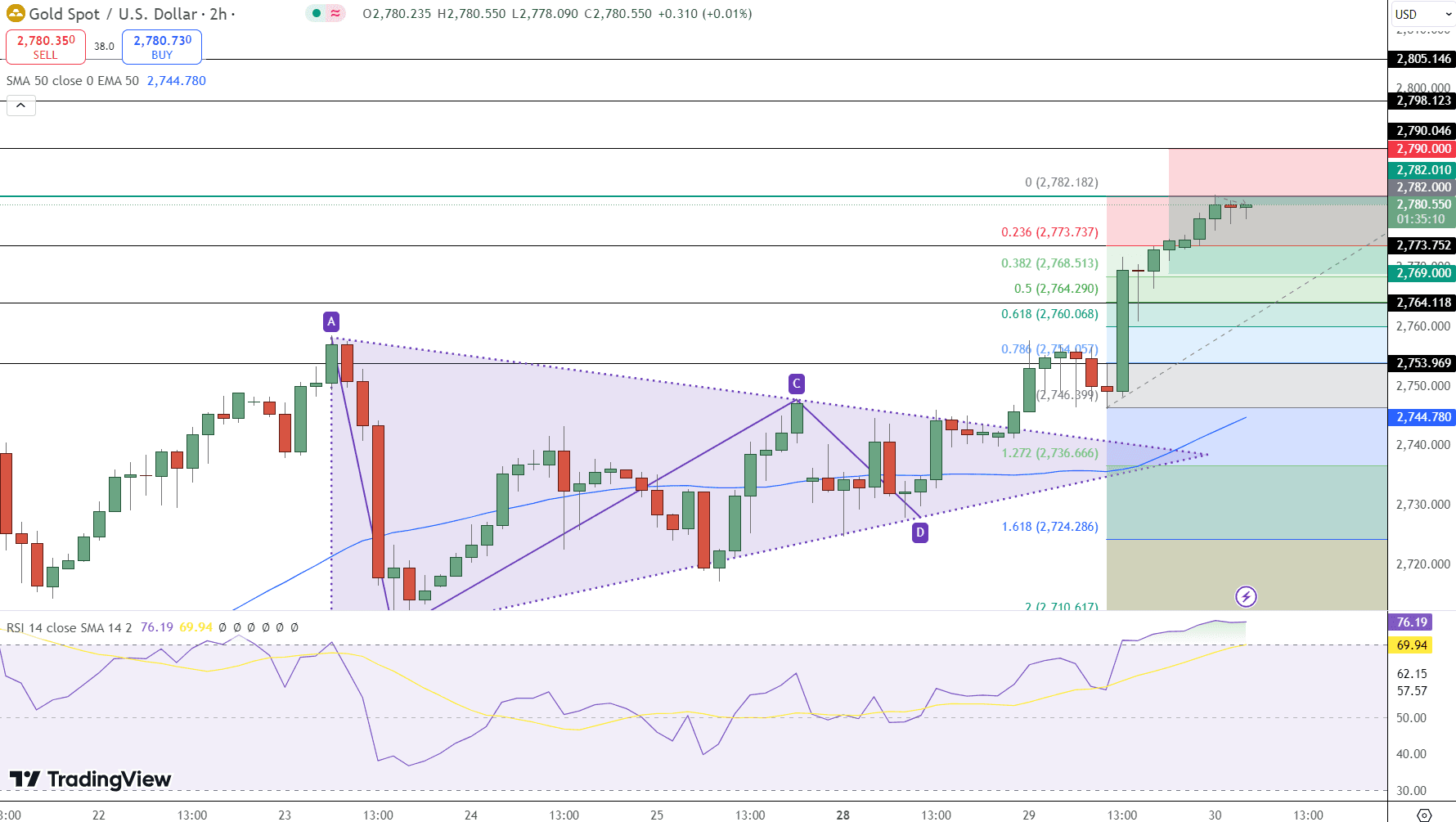The width and height of the screenshot is (1456, 822).
Task: Click the purple 76.19 RSI axis label
Action: tap(1412, 622)
